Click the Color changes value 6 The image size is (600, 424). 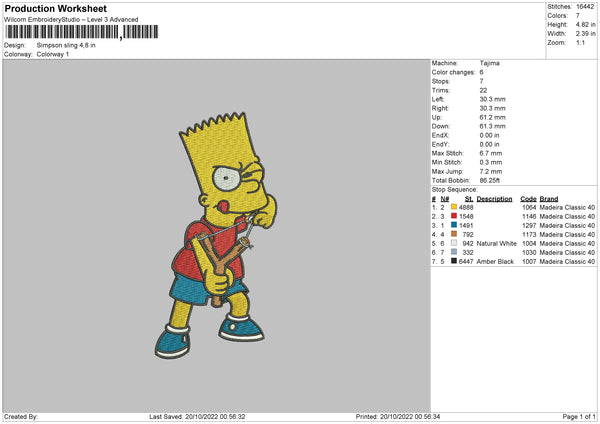click(481, 72)
